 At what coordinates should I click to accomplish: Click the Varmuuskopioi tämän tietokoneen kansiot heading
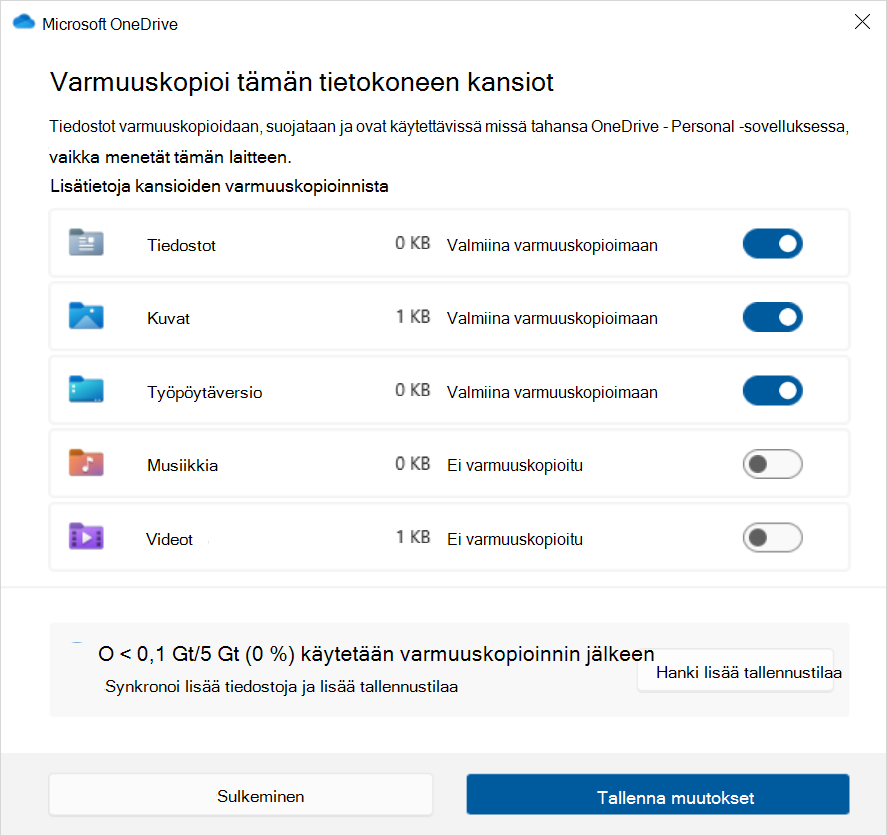click(302, 82)
